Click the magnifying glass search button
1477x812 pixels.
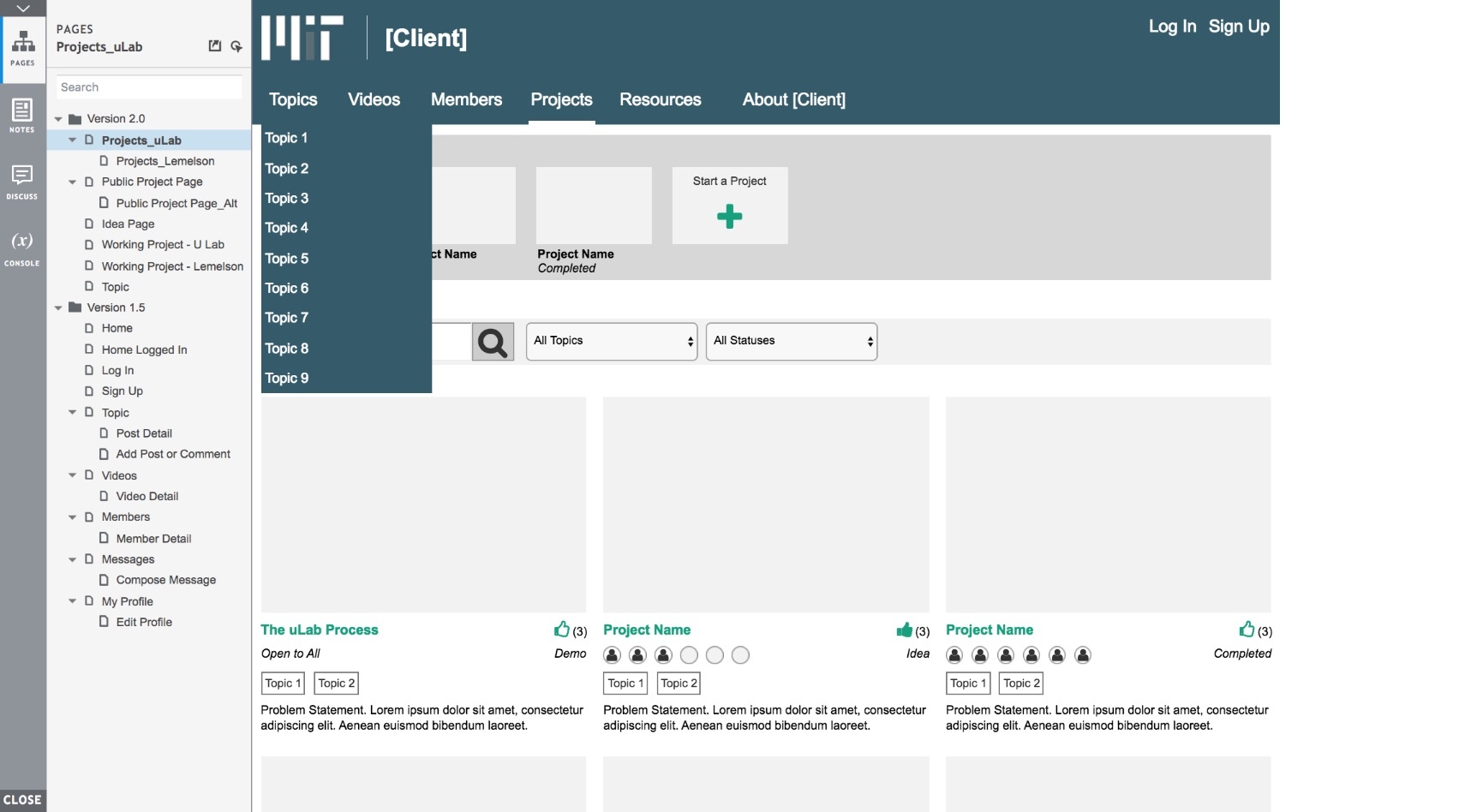click(493, 342)
